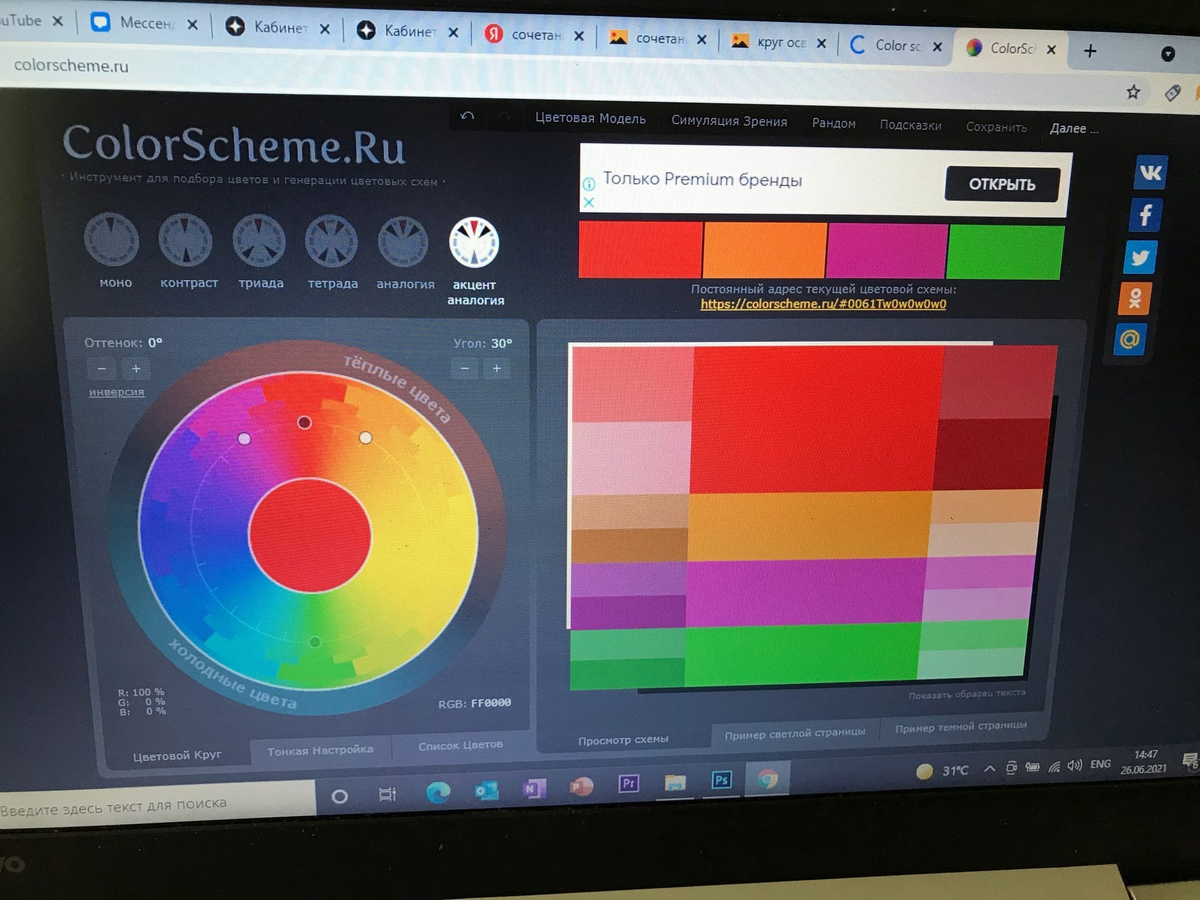Image resolution: width=1200 pixels, height=900 pixels.
Task: Bookmark page with star icon
Action: 1133,92
